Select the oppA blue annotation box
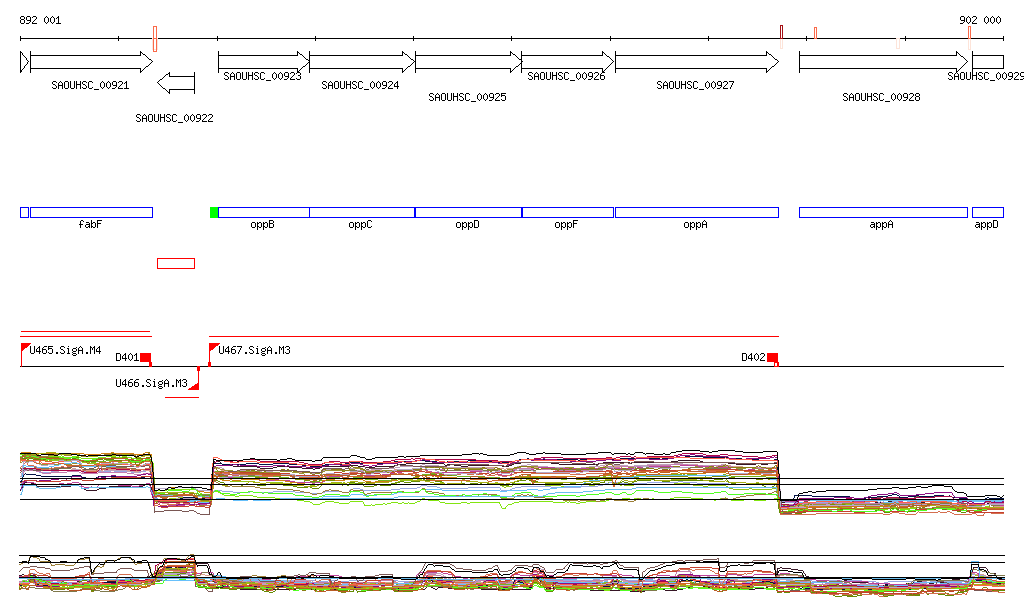 696,212
